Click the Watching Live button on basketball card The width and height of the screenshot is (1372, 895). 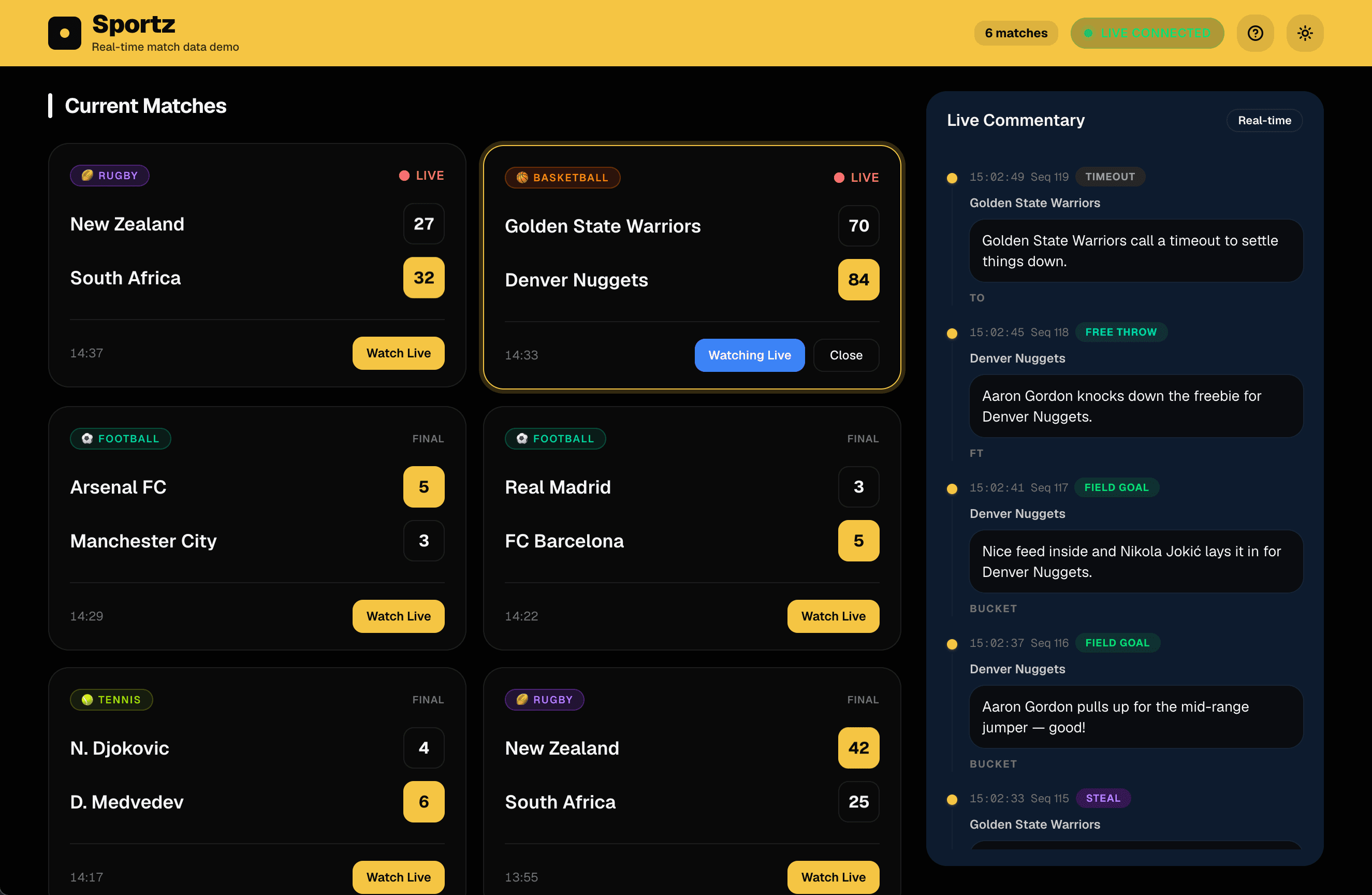[x=749, y=355]
